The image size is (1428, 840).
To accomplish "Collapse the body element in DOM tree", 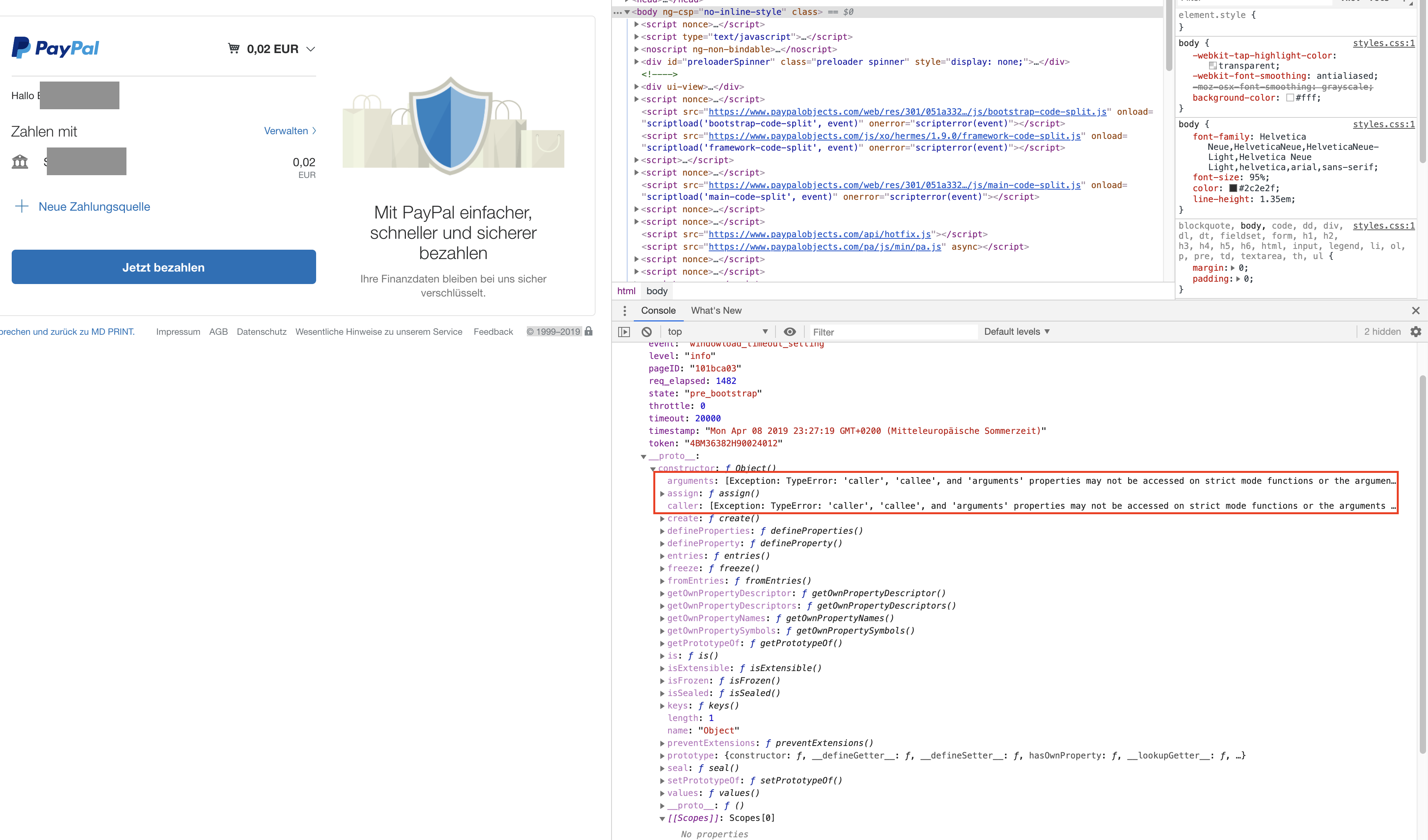I will (627, 12).
